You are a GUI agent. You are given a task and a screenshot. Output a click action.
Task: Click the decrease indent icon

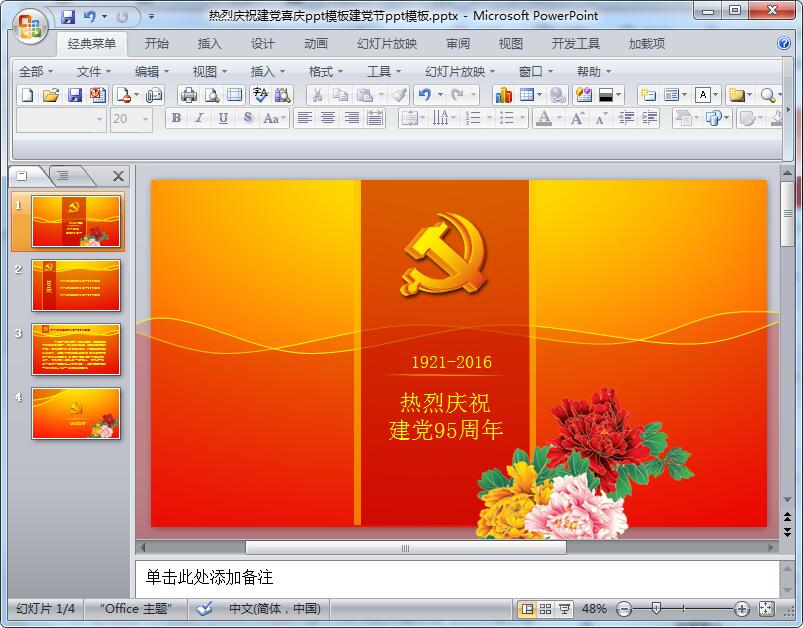point(626,118)
